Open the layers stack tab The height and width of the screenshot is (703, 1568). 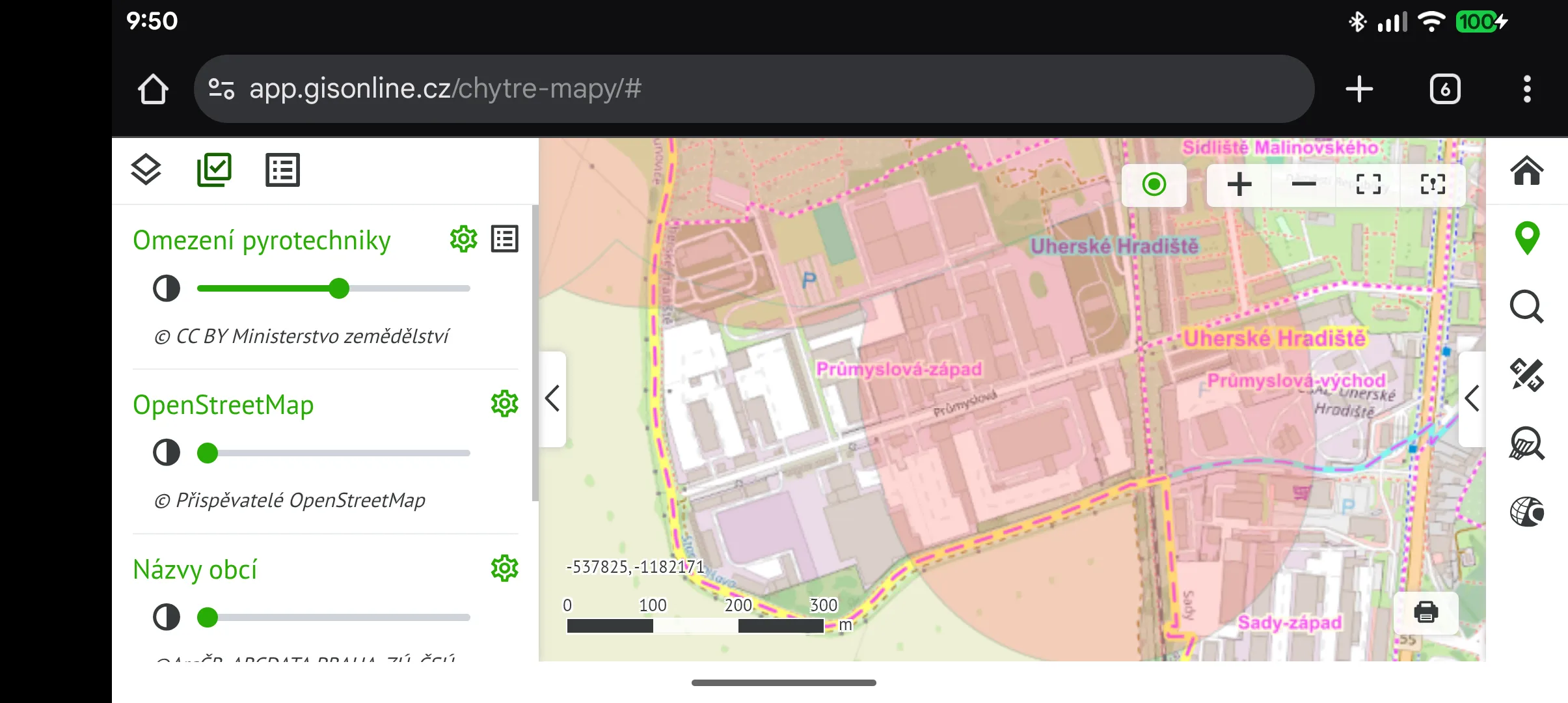click(x=146, y=171)
